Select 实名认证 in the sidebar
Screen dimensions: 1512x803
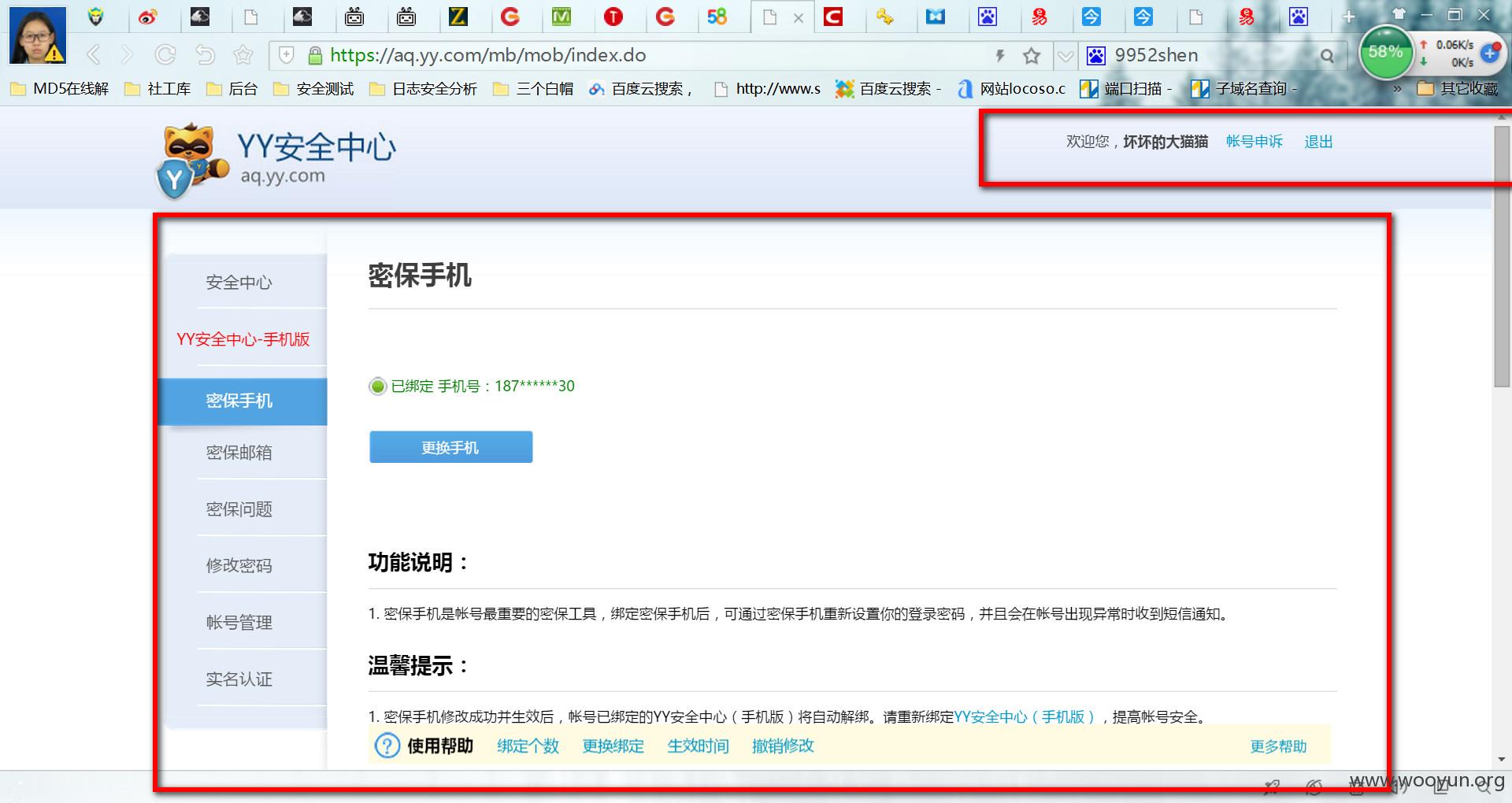239,679
